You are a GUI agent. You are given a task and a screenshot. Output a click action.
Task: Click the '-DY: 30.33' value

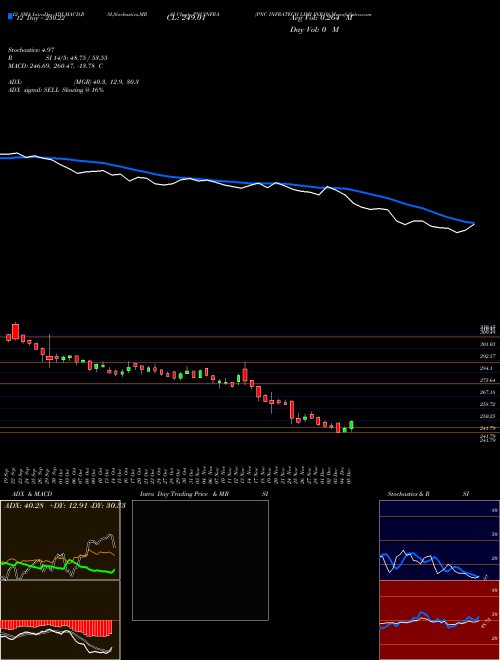(x=107, y=506)
